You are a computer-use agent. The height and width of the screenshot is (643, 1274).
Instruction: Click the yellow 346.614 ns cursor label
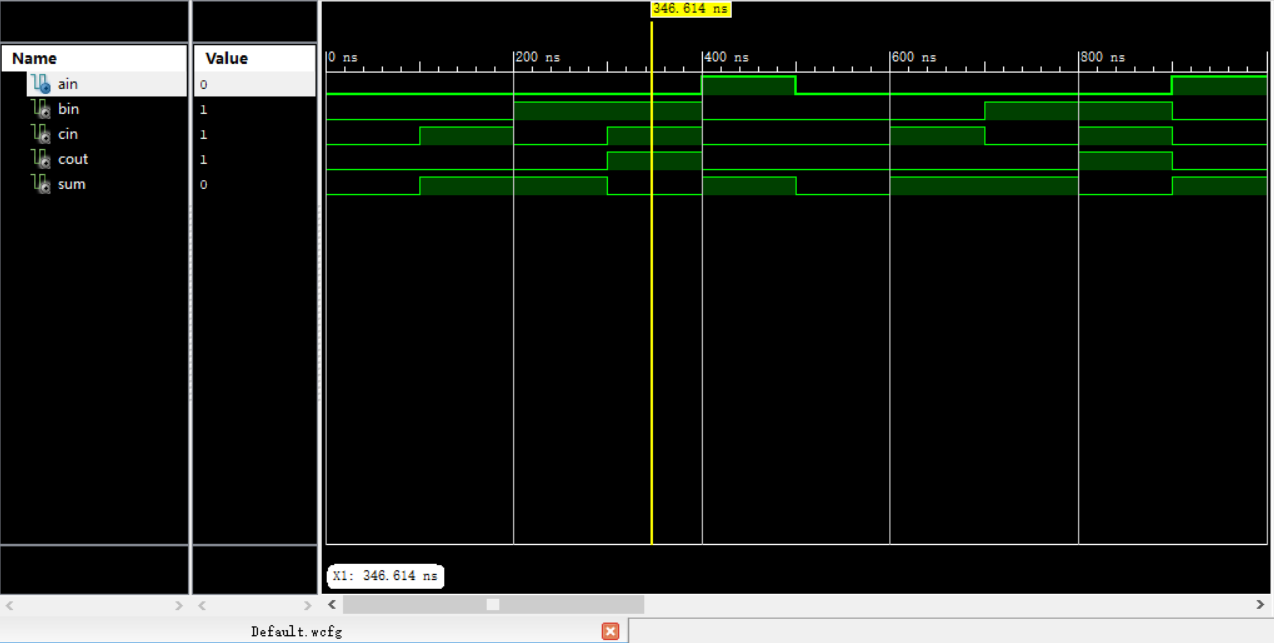689,9
